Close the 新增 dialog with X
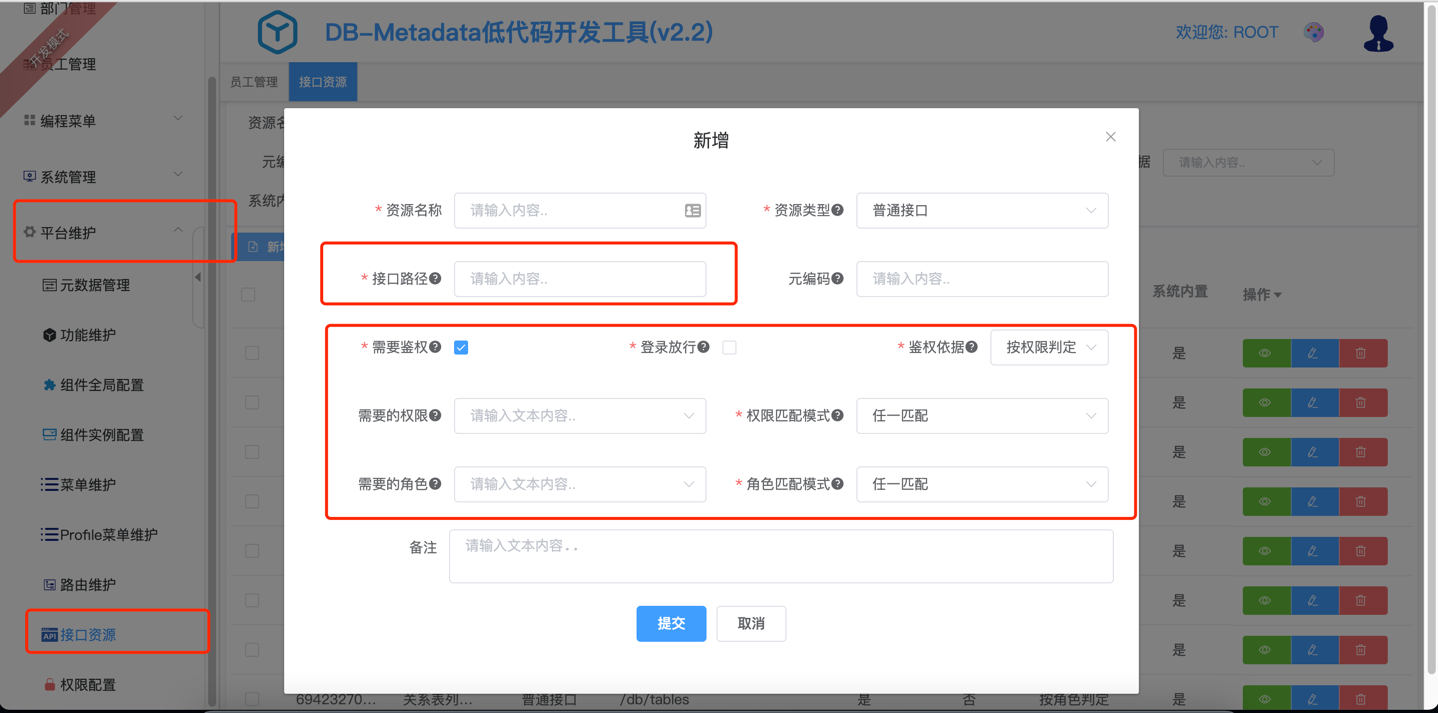Image resolution: width=1438 pixels, height=713 pixels. click(x=1110, y=137)
